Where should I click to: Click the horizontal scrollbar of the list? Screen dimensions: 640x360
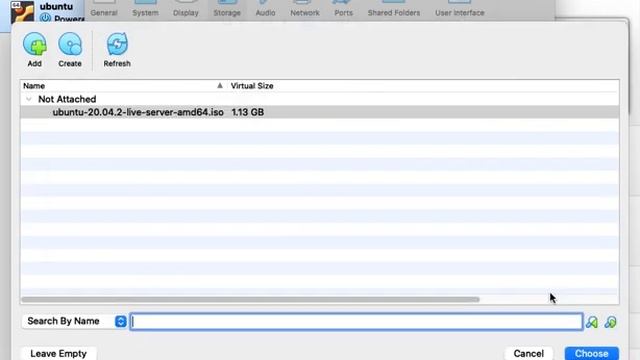pos(250,300)
